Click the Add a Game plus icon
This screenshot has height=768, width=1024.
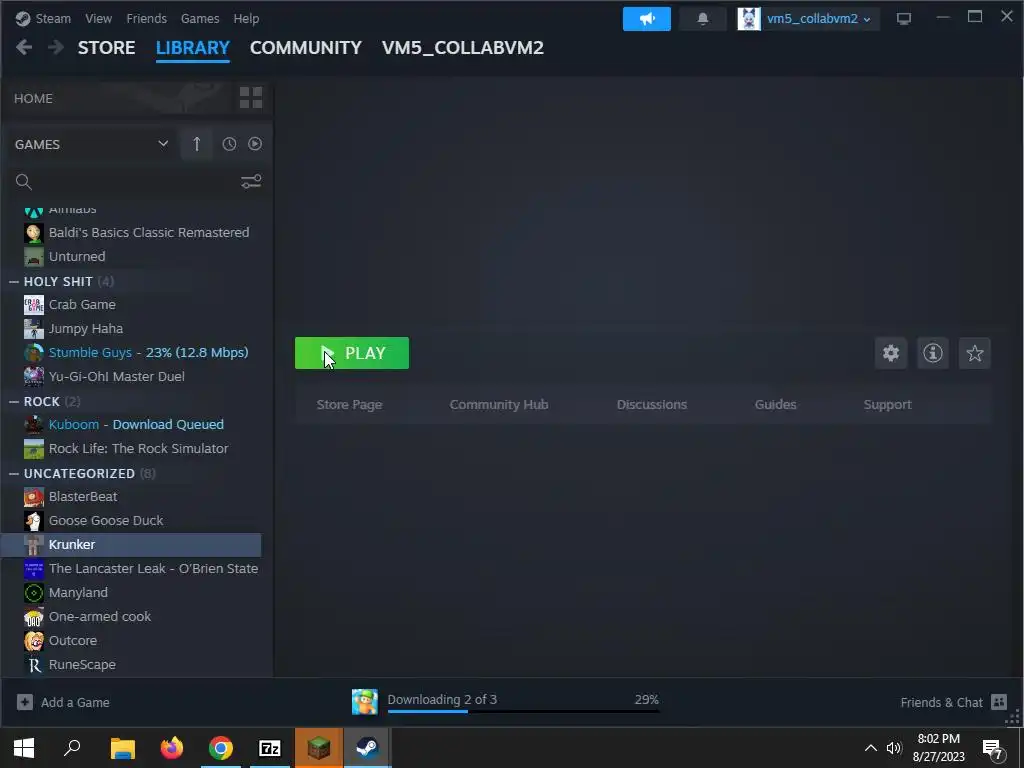tap(25, 702)
